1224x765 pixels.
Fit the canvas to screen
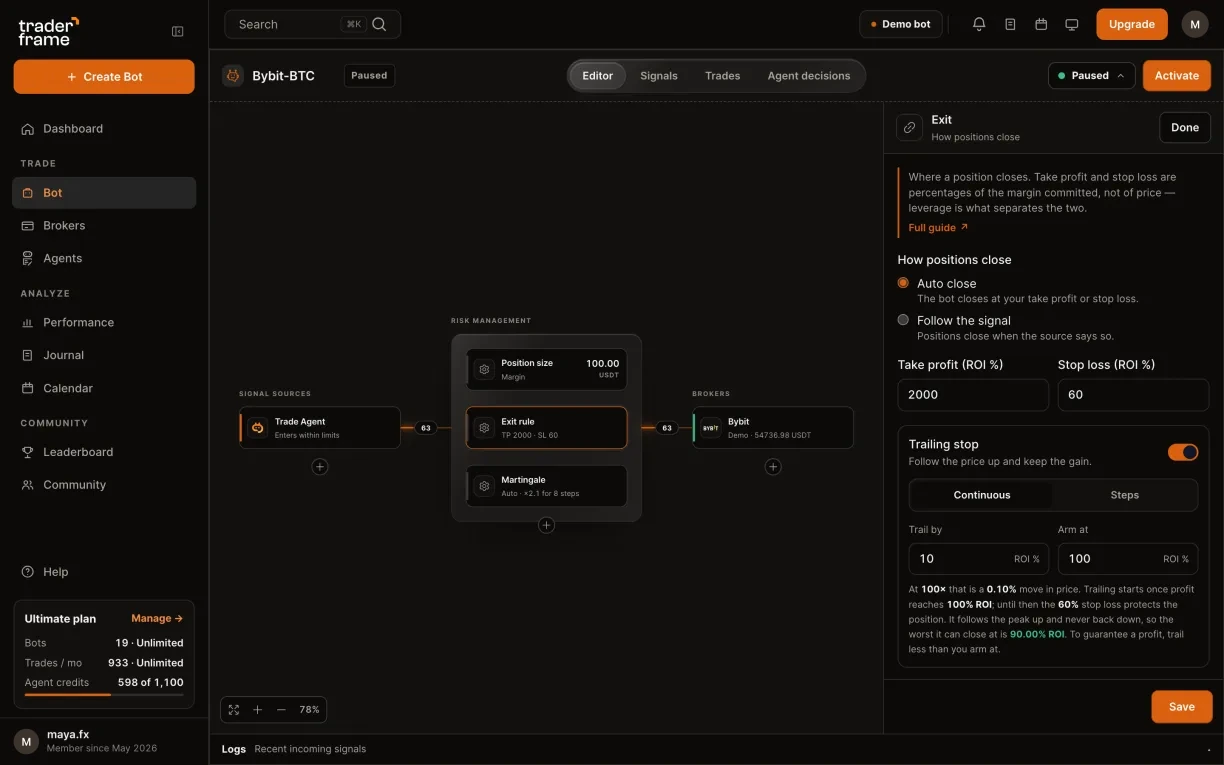[x=234, y=710]
